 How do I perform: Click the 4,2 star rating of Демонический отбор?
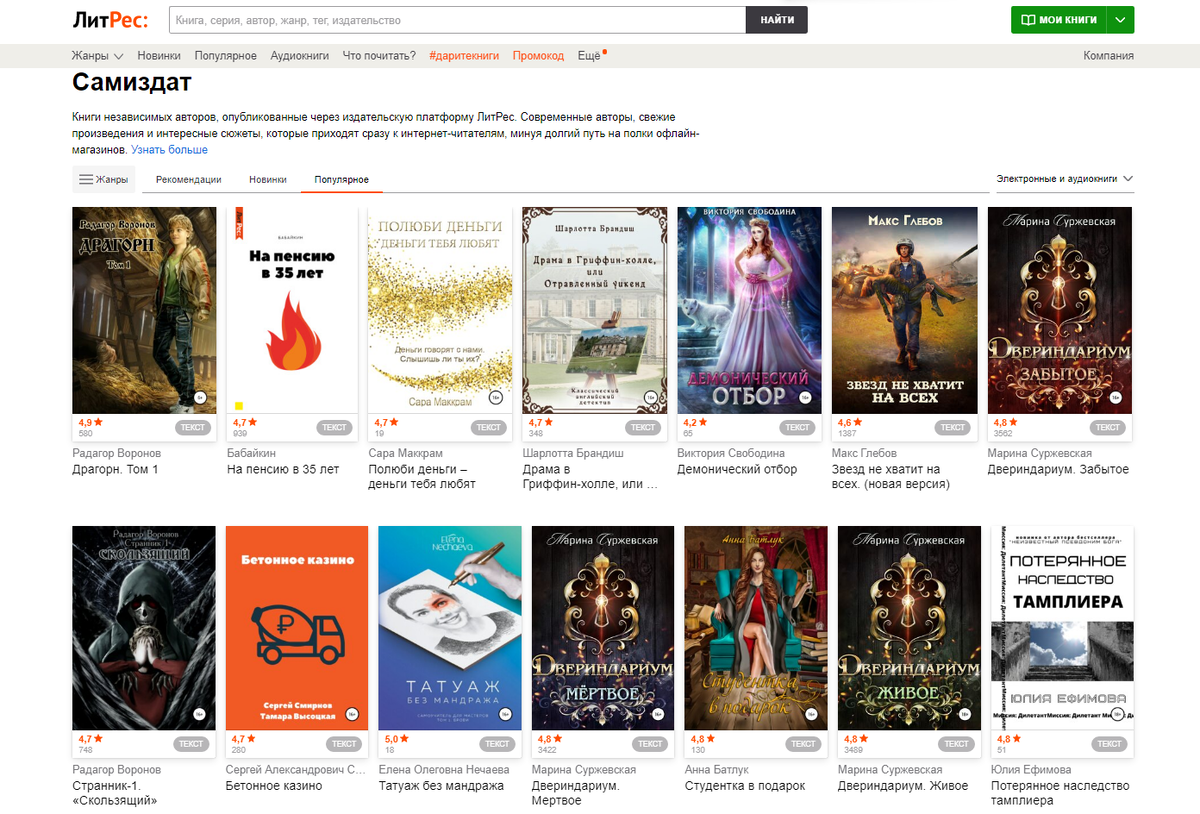tap(696, 423)
